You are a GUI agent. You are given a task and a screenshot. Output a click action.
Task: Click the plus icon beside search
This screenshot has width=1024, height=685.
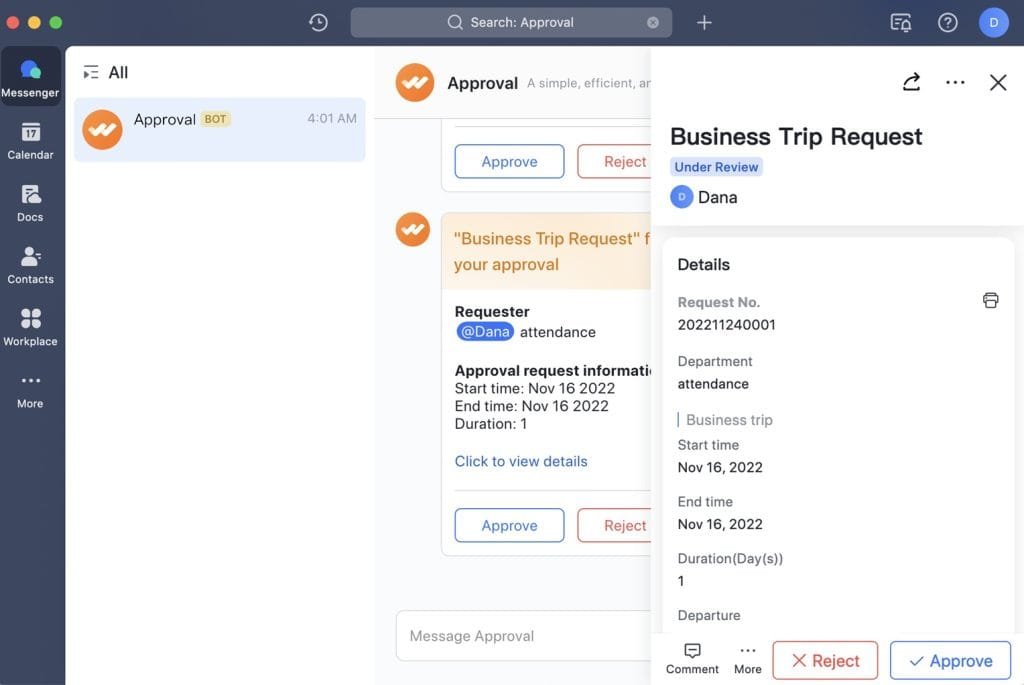click(704, 22)
